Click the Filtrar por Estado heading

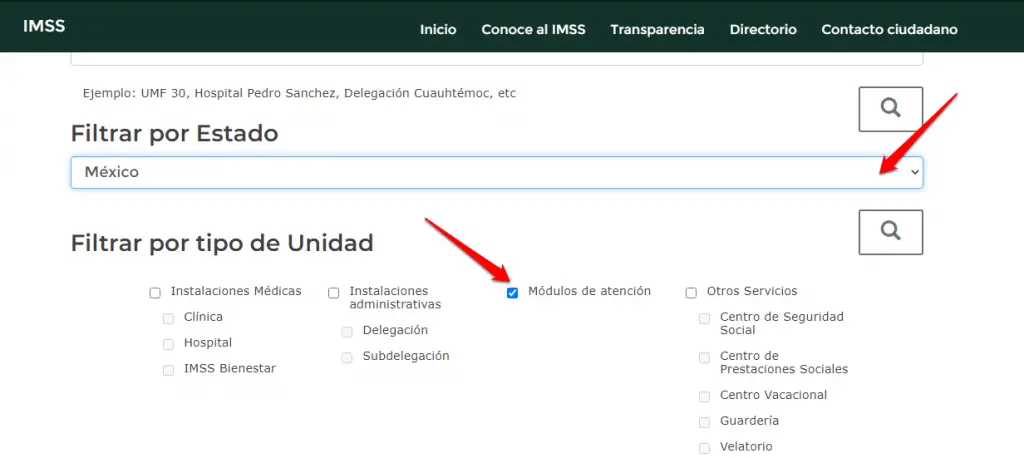tap(174, 134)
